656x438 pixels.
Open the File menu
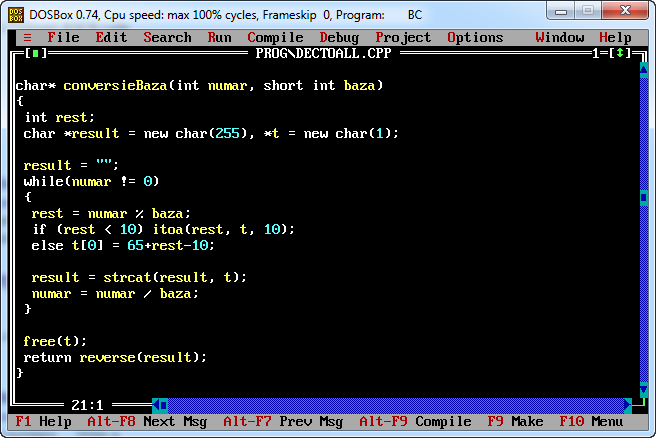63,37
